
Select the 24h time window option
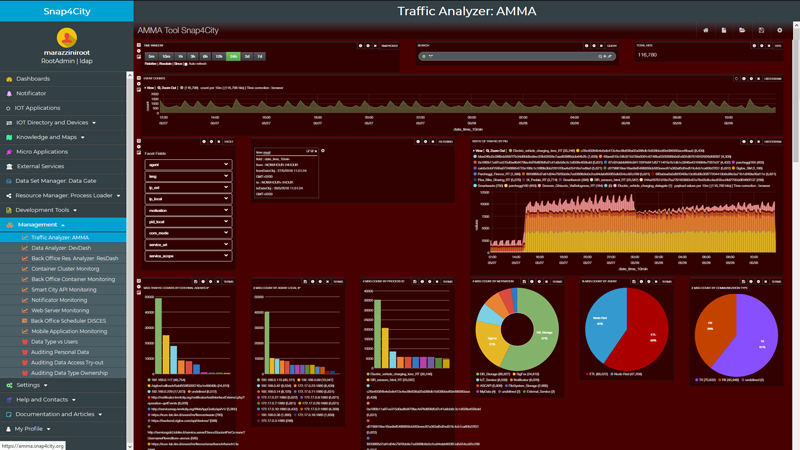pyautogui.click(x=233, y=57)
